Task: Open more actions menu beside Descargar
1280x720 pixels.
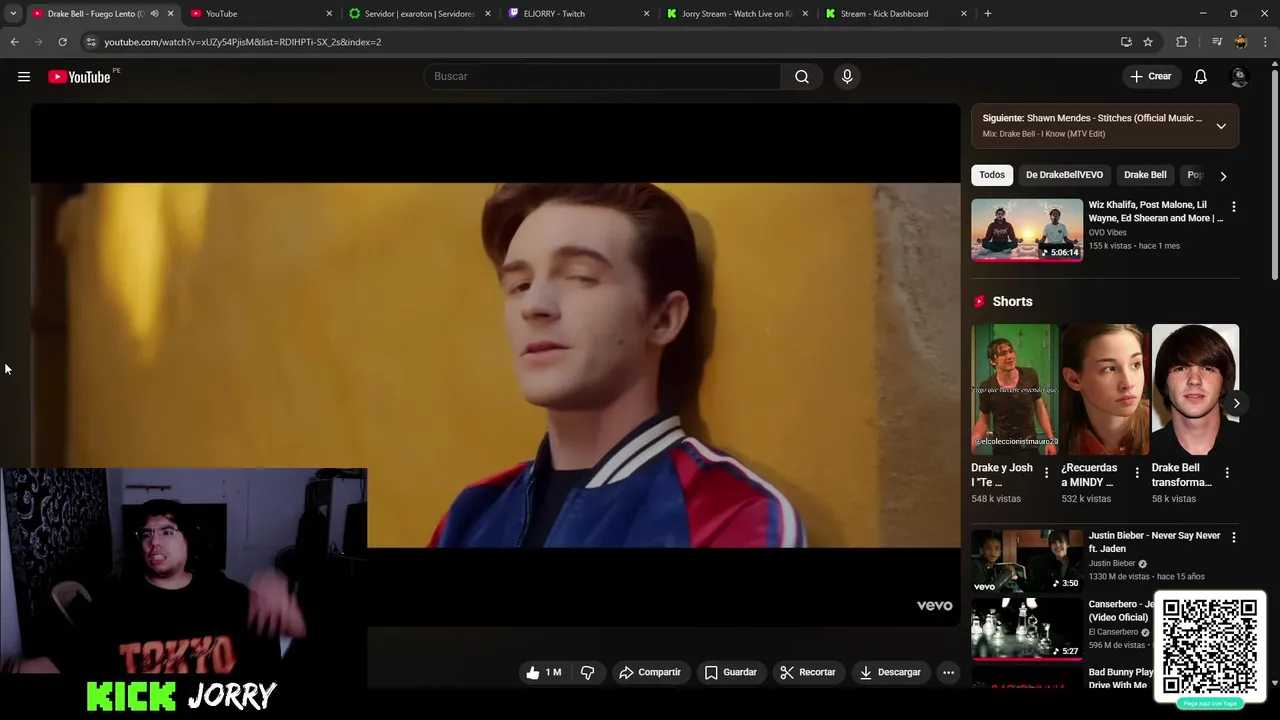Action: click(x=948, y=672)
